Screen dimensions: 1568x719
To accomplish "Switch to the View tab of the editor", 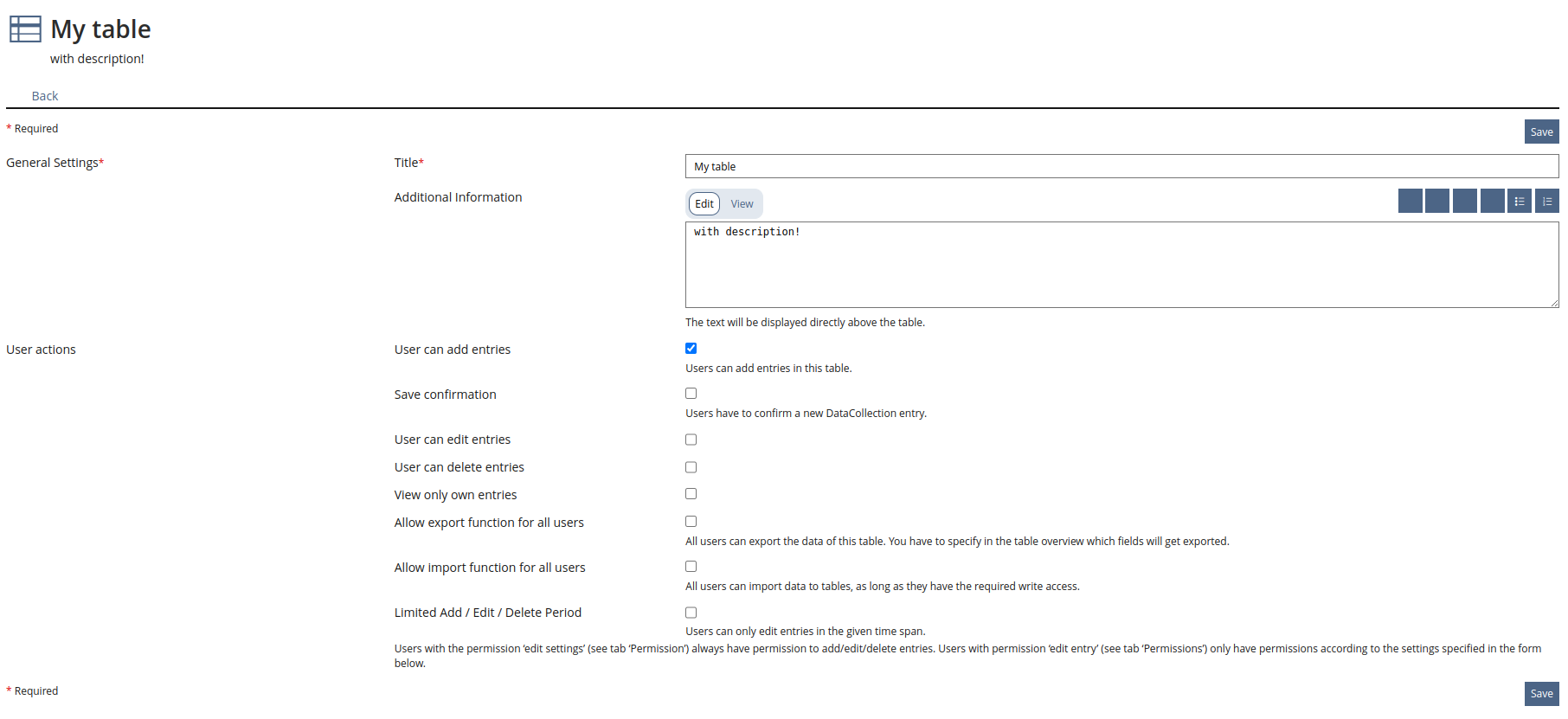I will pyautogui.click(x=742, y=204).
